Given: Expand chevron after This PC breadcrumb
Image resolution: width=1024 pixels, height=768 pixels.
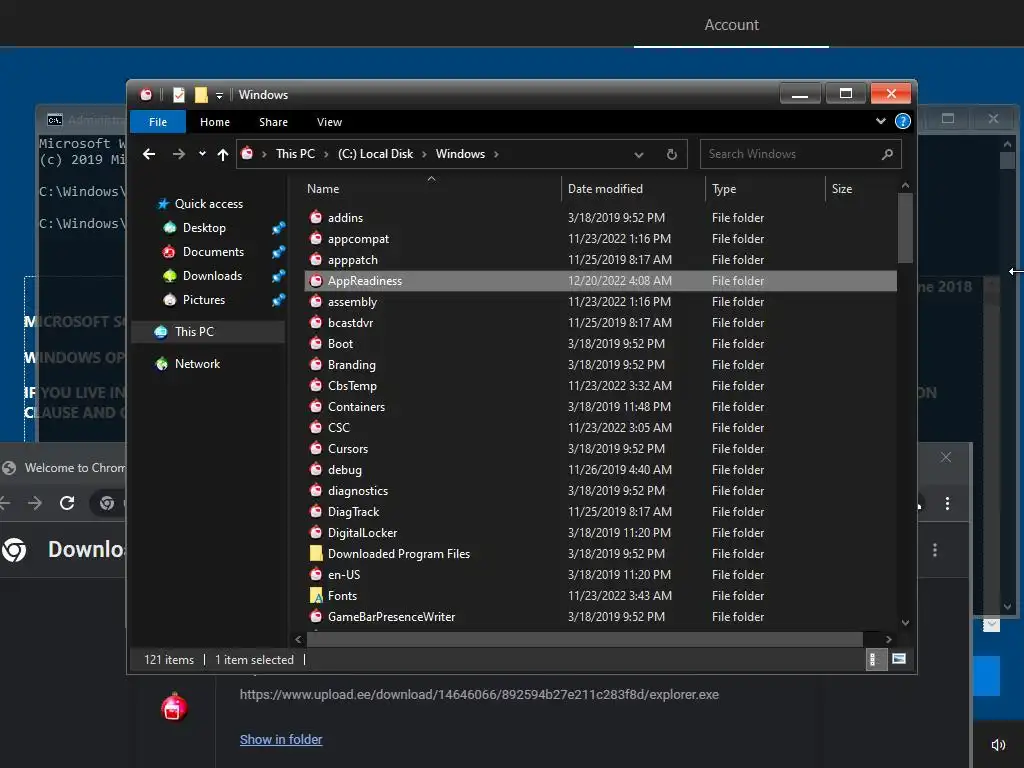Looking at the screenshot, I should (326, 154).
